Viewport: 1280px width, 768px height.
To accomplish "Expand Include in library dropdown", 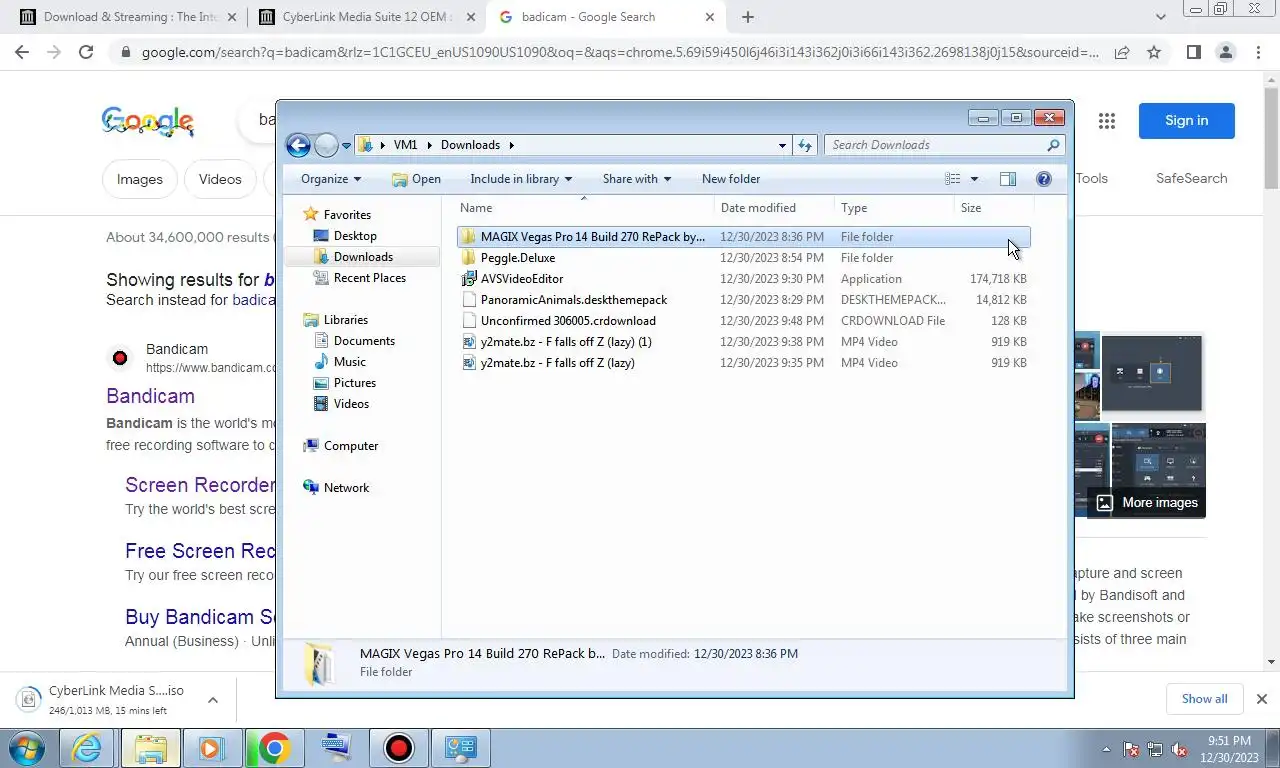I will click(521, 179).
